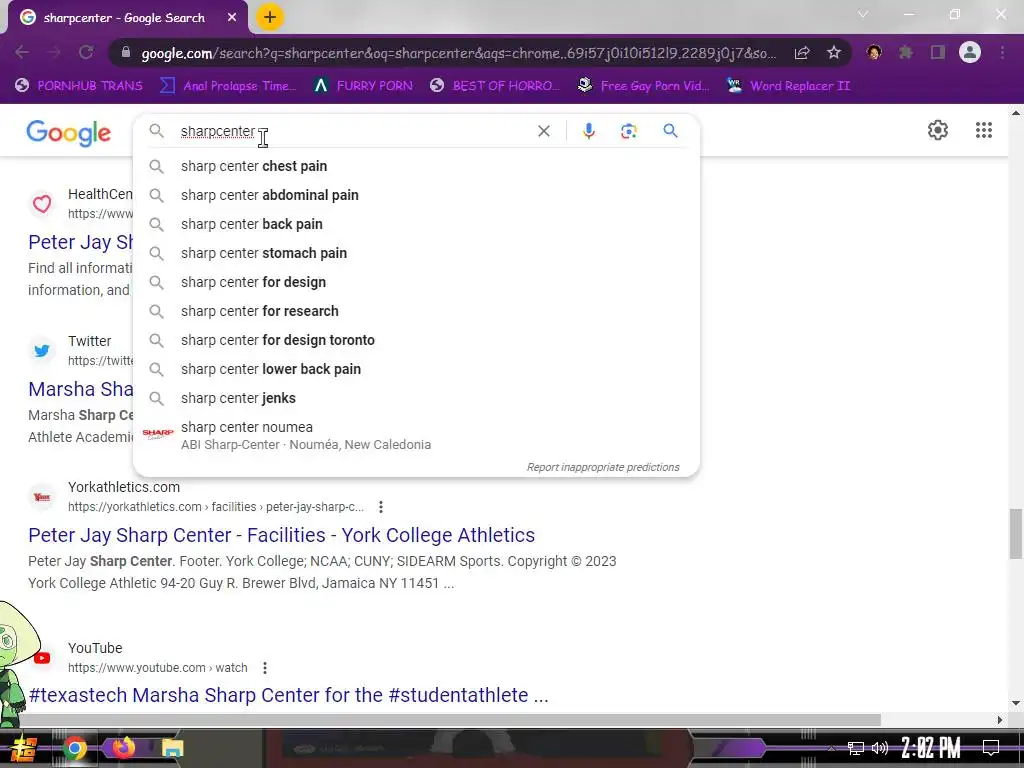This screenshot has width=1024, height=768.
Task: Start voice search with the microphone
Action: 588,131
